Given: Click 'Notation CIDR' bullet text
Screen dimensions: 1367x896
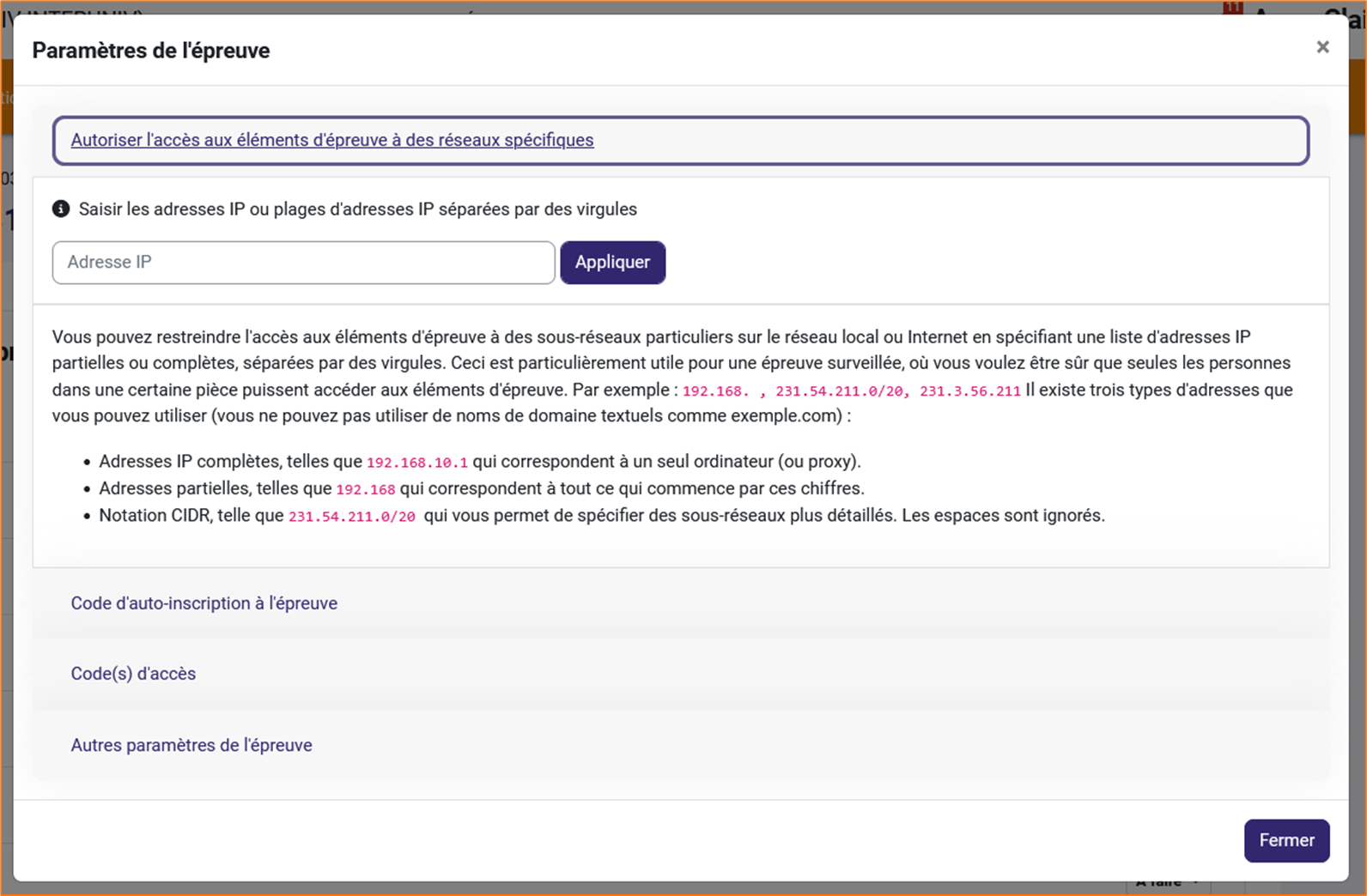Looking at the screenshot, I should tap(155, 516).
